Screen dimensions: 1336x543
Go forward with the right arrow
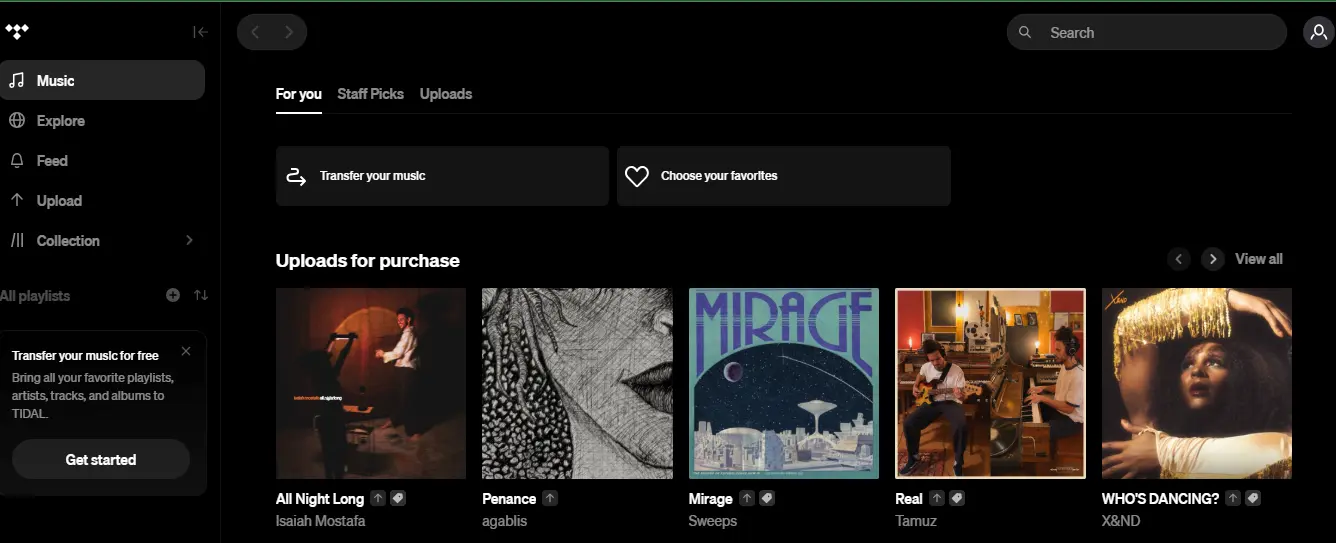[x=289, y=32]
